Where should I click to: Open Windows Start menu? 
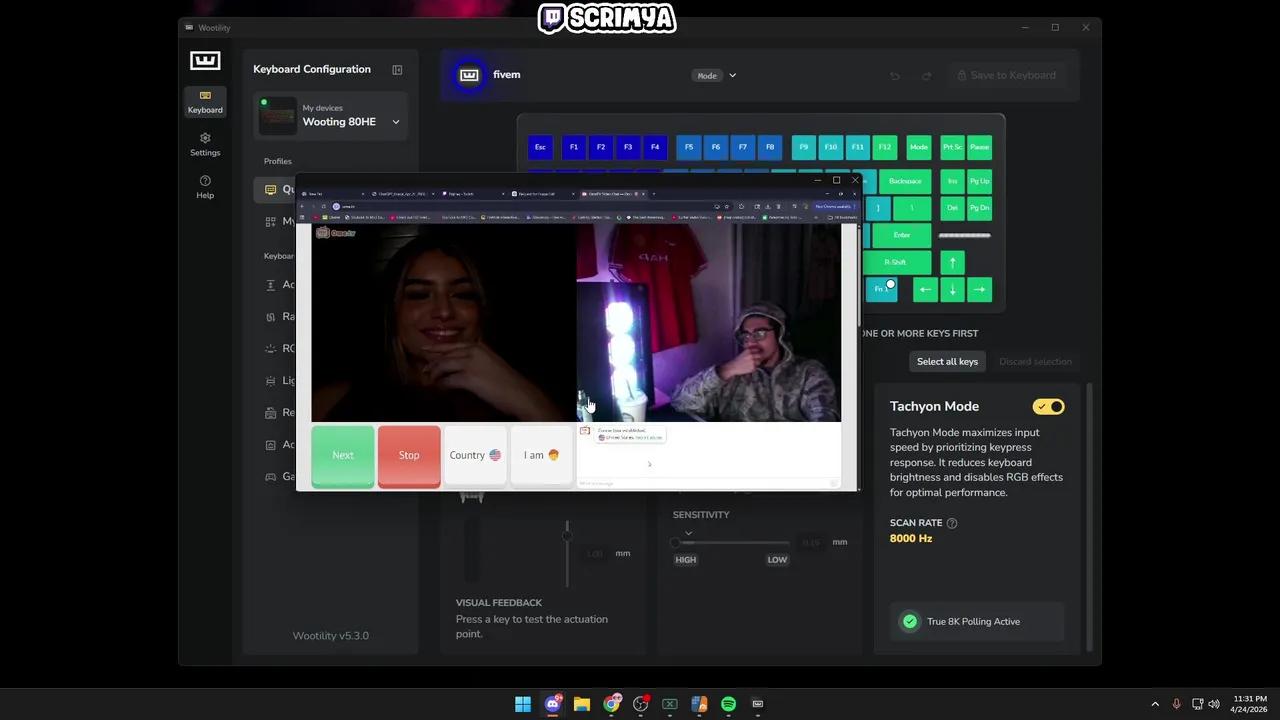[x=523, y=704]
